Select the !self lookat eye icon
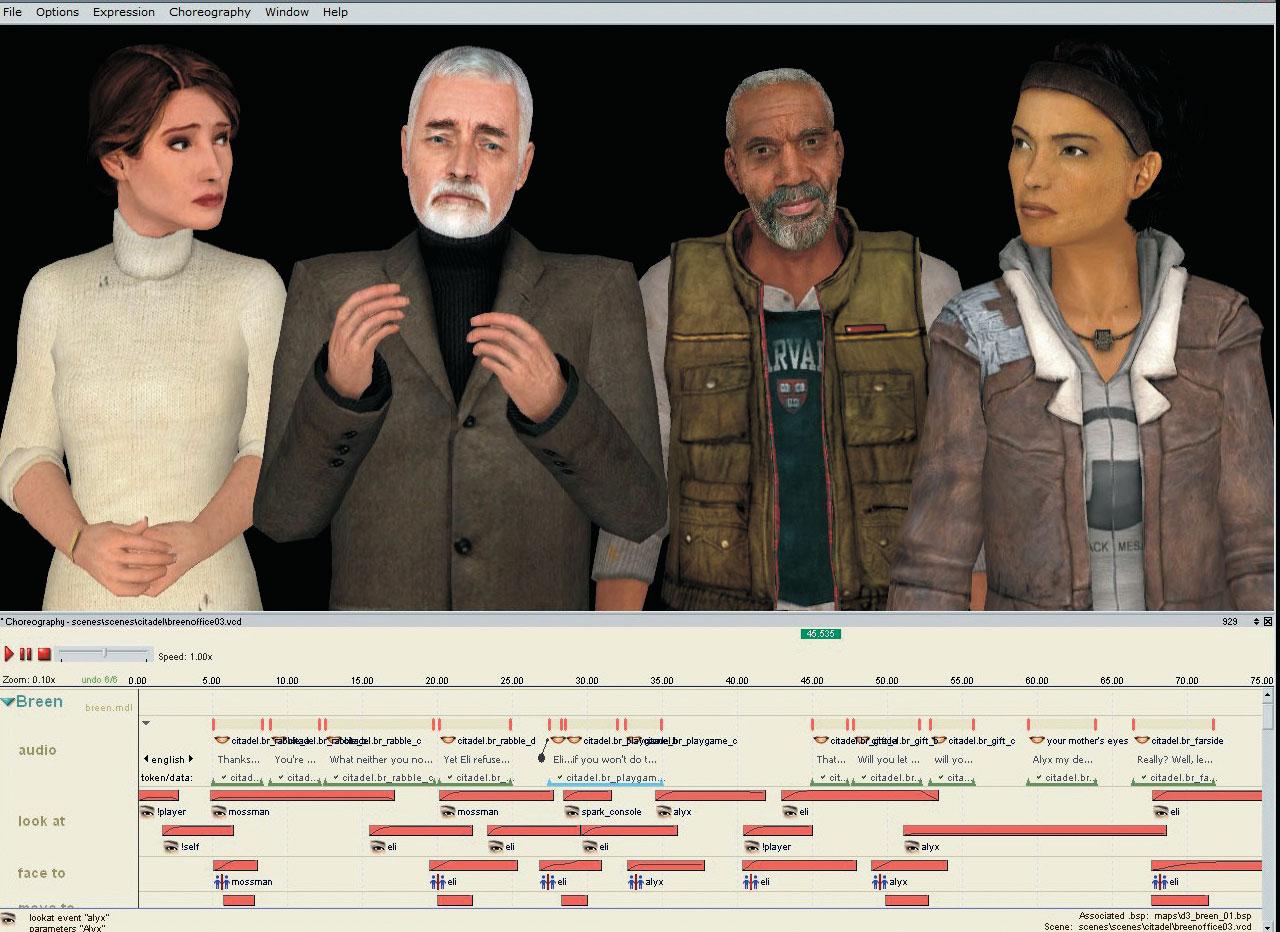 point(171,846)
